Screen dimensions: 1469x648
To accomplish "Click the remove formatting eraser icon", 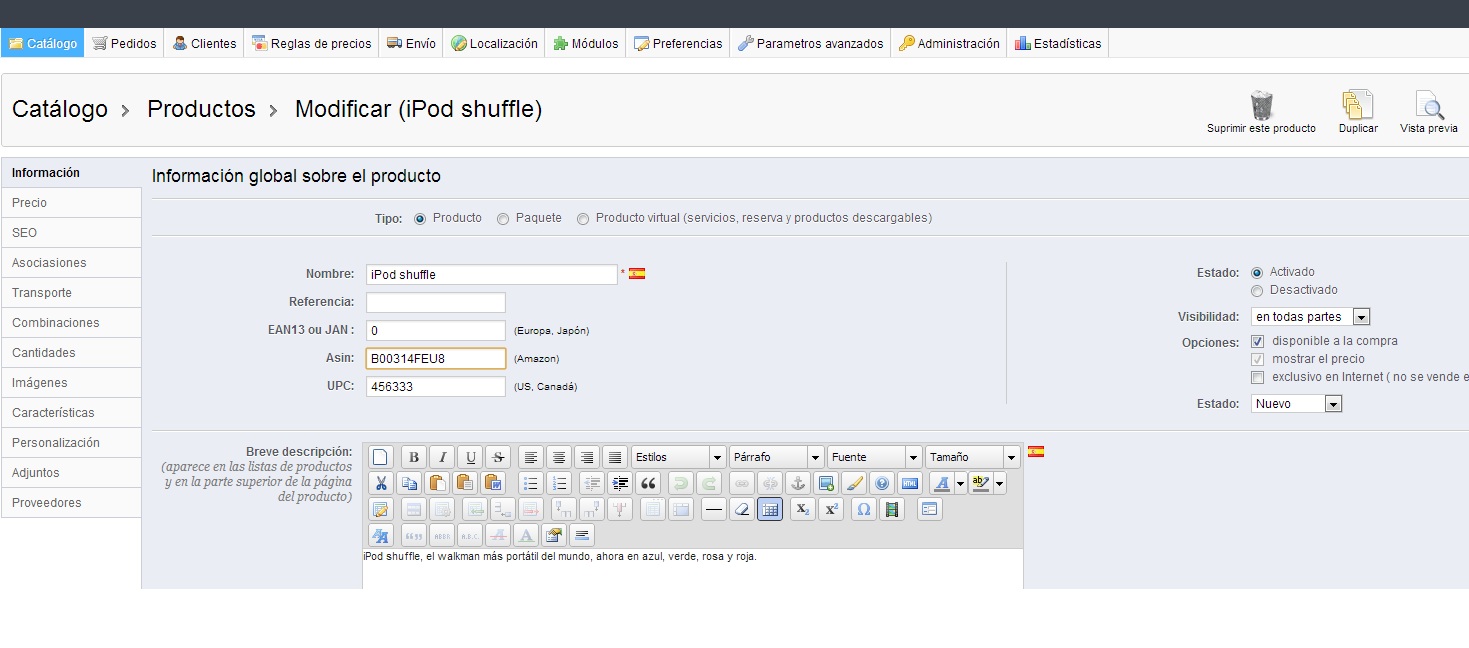I will [x=741, y=509].
